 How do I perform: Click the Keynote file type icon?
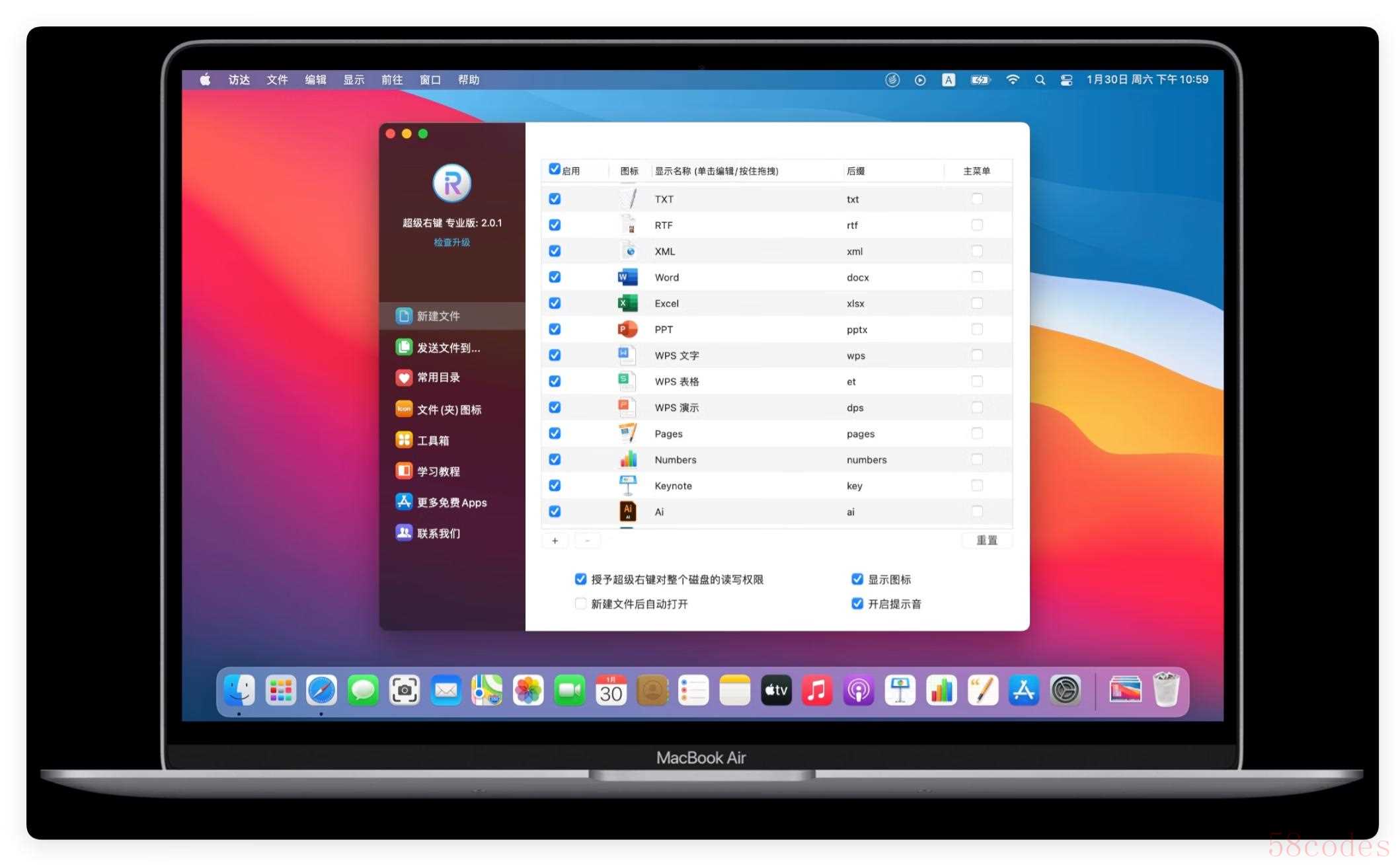tap(628, 485)
